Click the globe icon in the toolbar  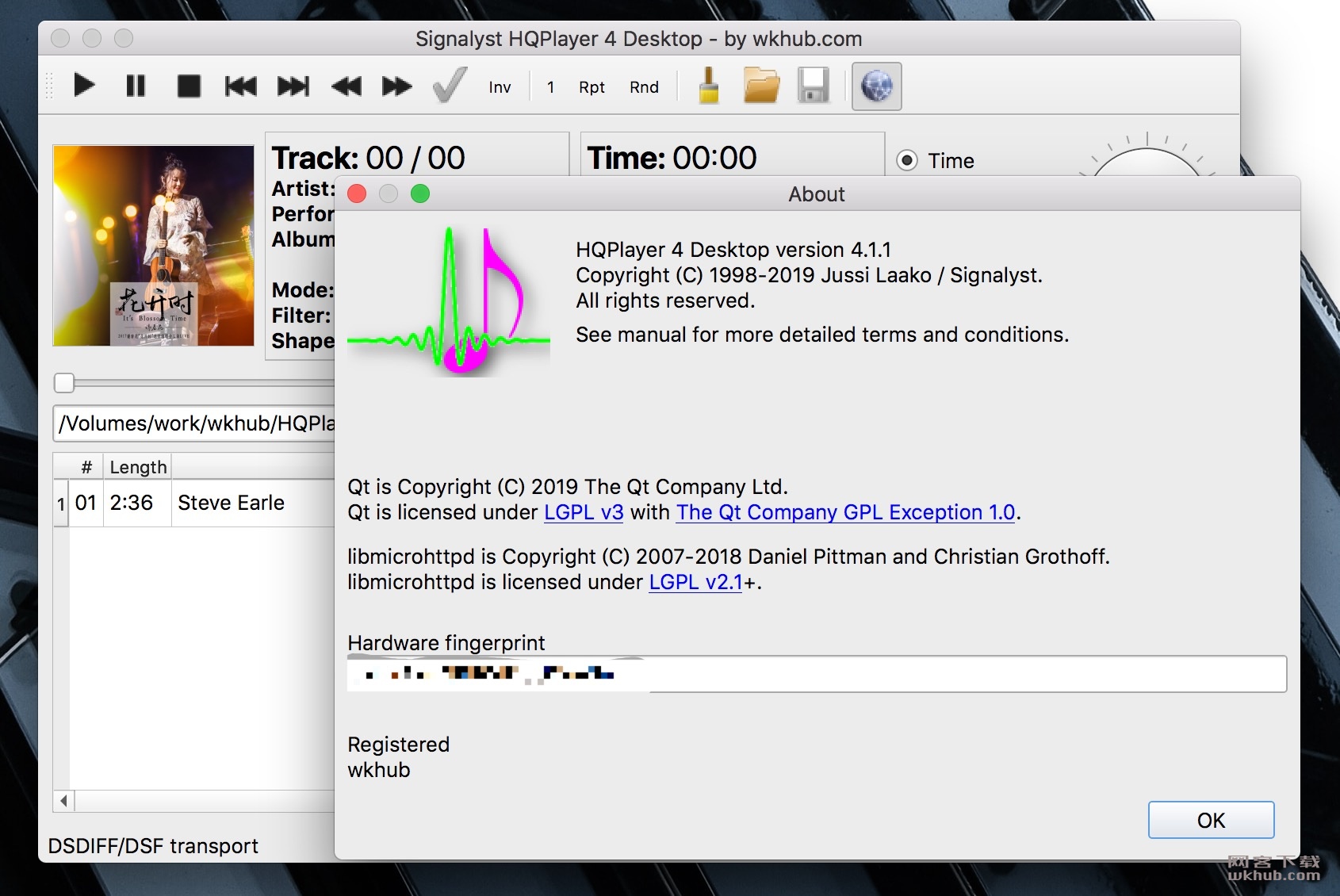[876, 86]
